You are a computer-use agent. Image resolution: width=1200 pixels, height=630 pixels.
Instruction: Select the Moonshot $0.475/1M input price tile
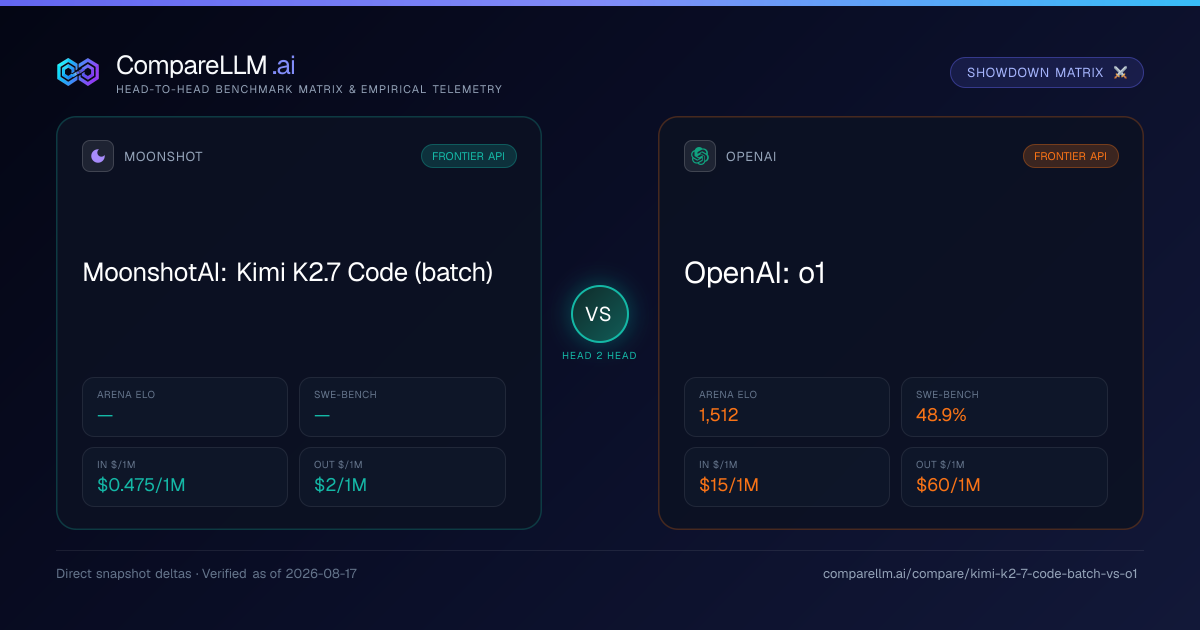click(x=185, y=477)
